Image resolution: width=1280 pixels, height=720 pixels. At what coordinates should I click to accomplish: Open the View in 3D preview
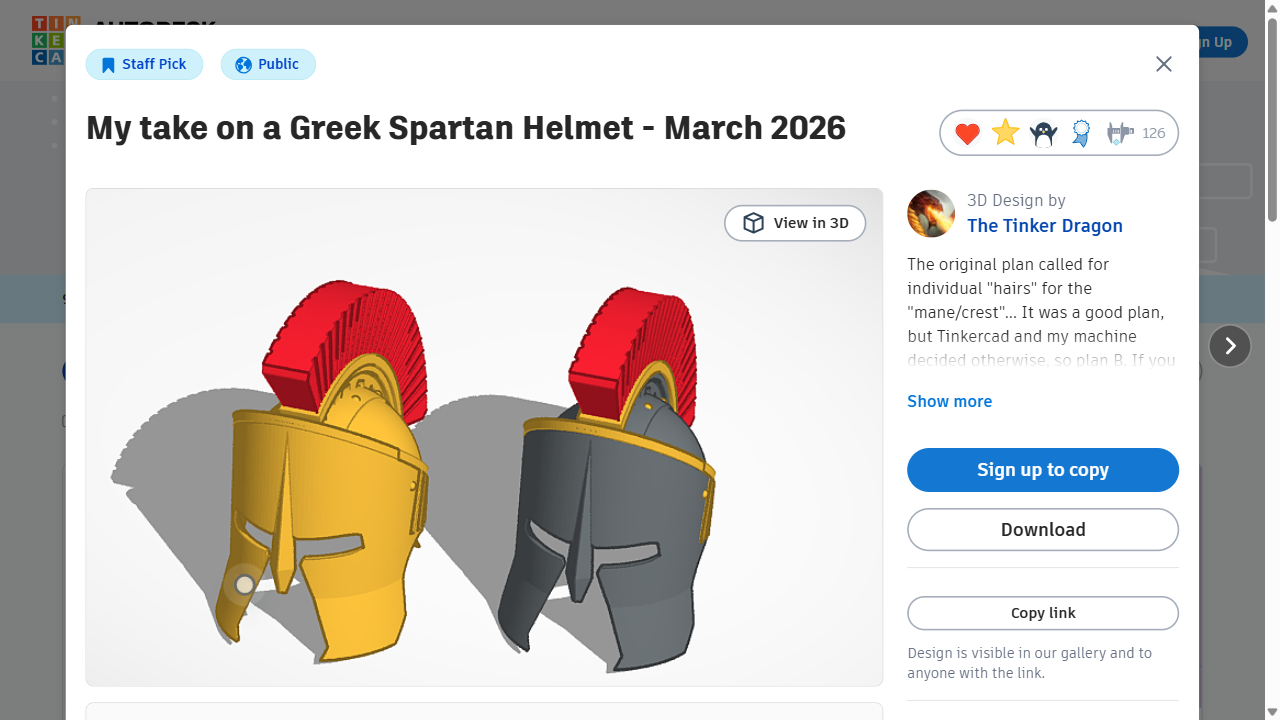point(795,222)
